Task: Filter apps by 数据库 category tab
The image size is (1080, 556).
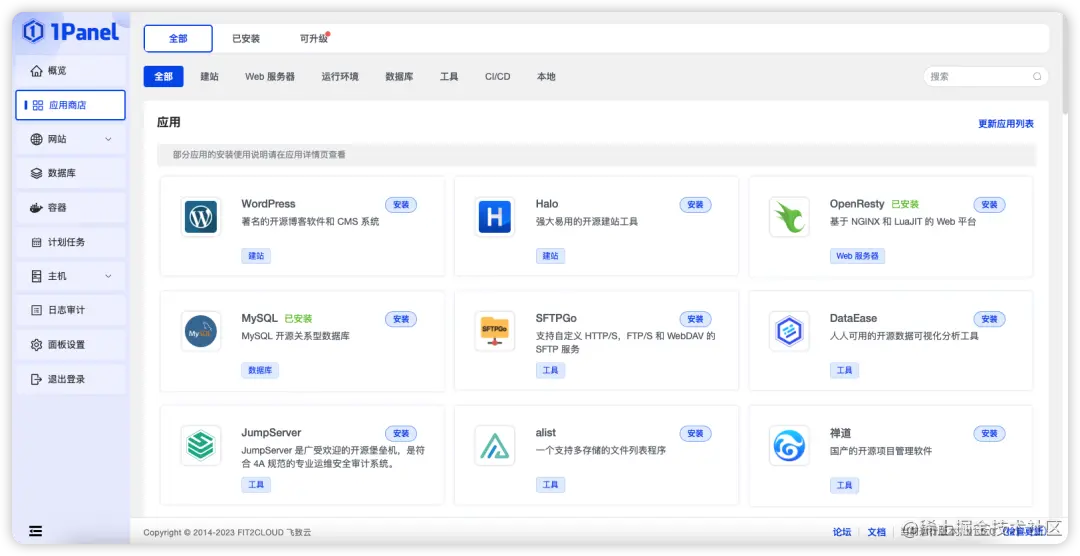Action: [399, 76]
